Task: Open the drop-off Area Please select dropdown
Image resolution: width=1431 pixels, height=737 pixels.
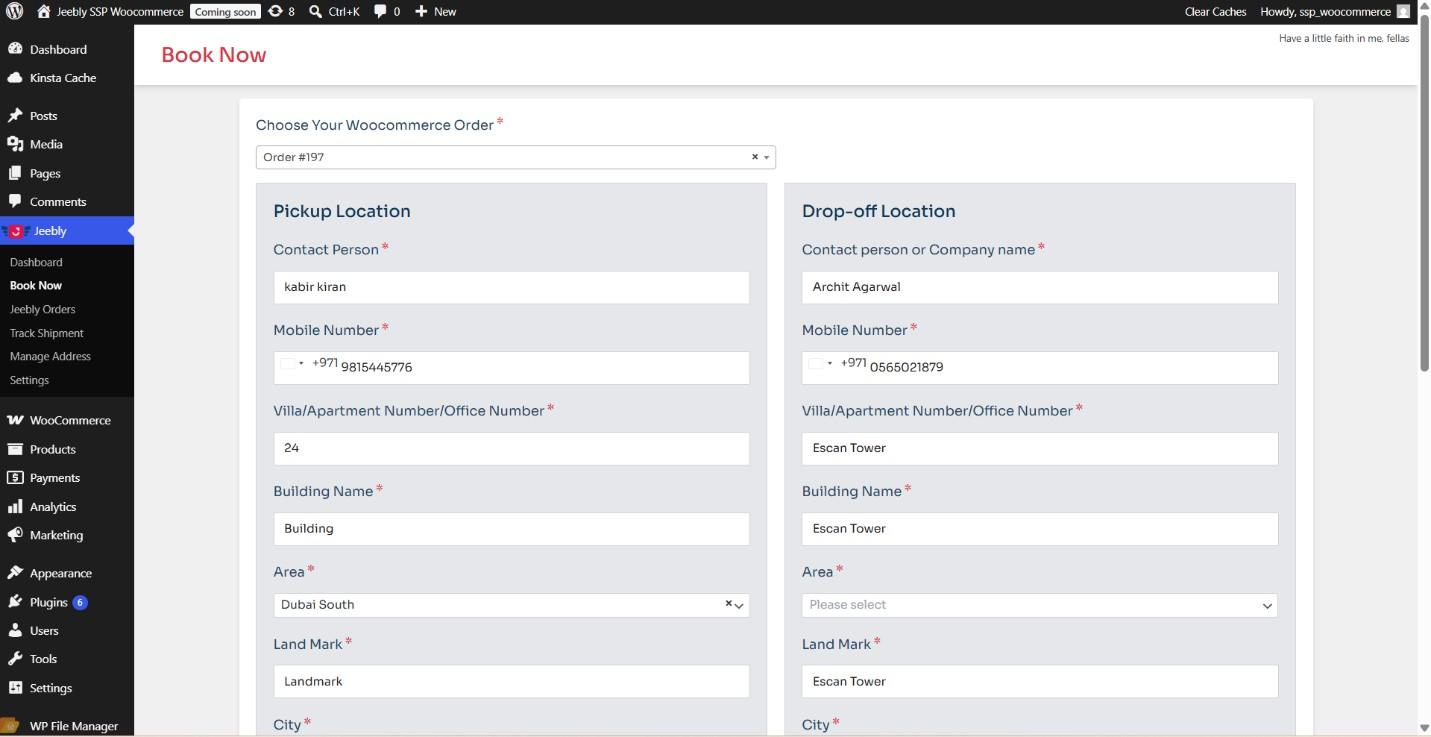Action: coord(1039,605)
